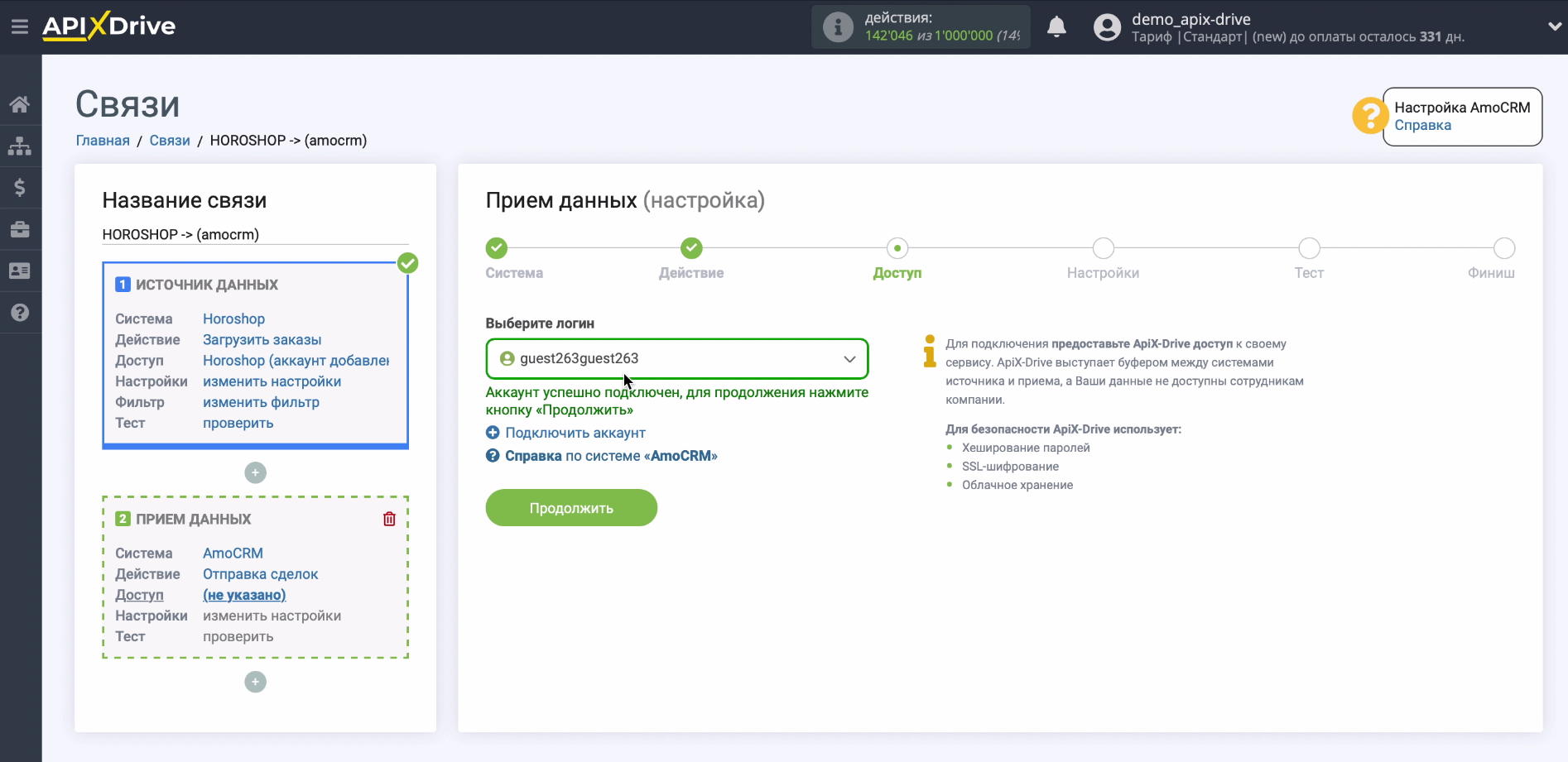The height and width of the screenshot is (762, 1568).
Task: Click Загрузить заказы action link
Action: pos(262,339)
